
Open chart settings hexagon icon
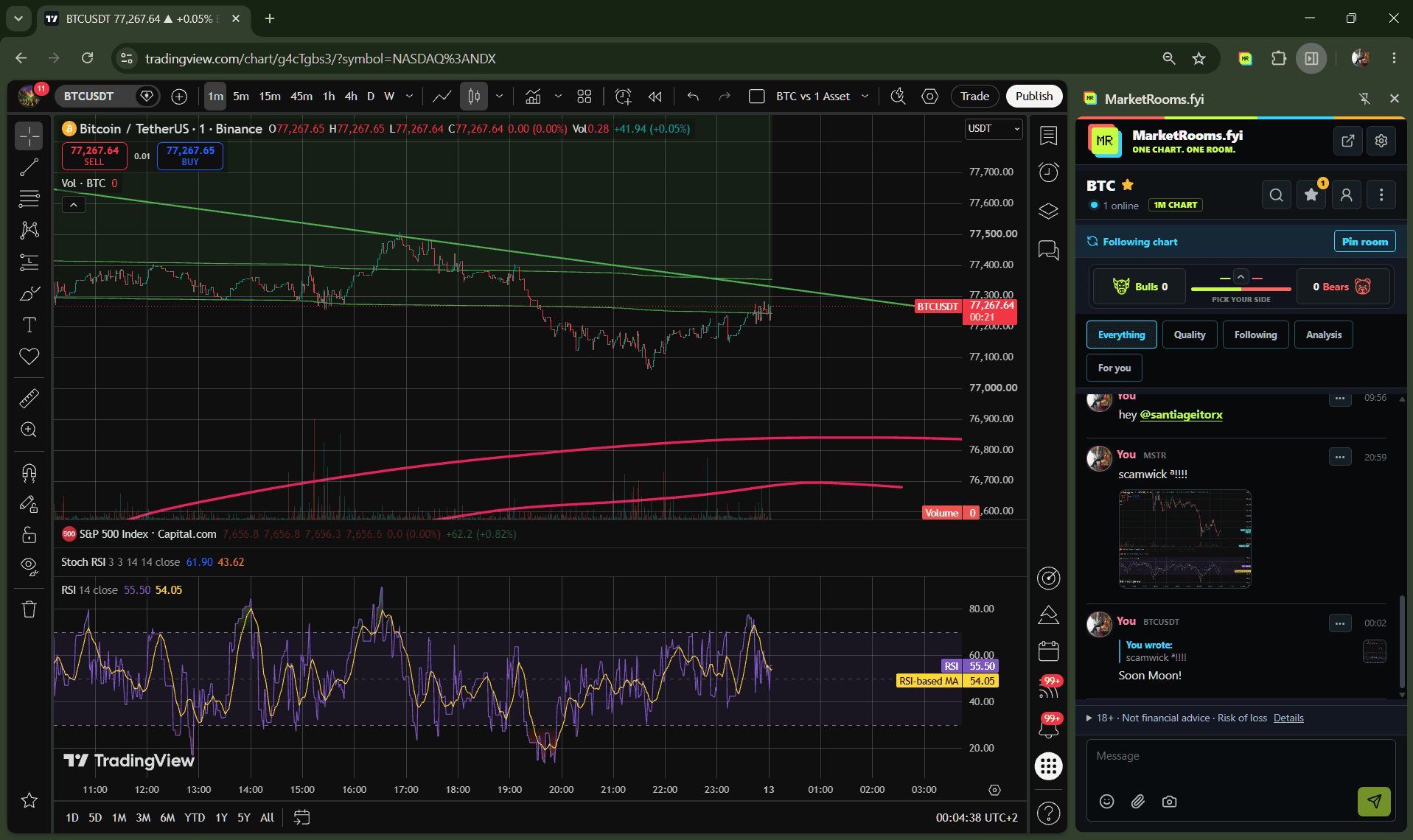pos(930,97)
